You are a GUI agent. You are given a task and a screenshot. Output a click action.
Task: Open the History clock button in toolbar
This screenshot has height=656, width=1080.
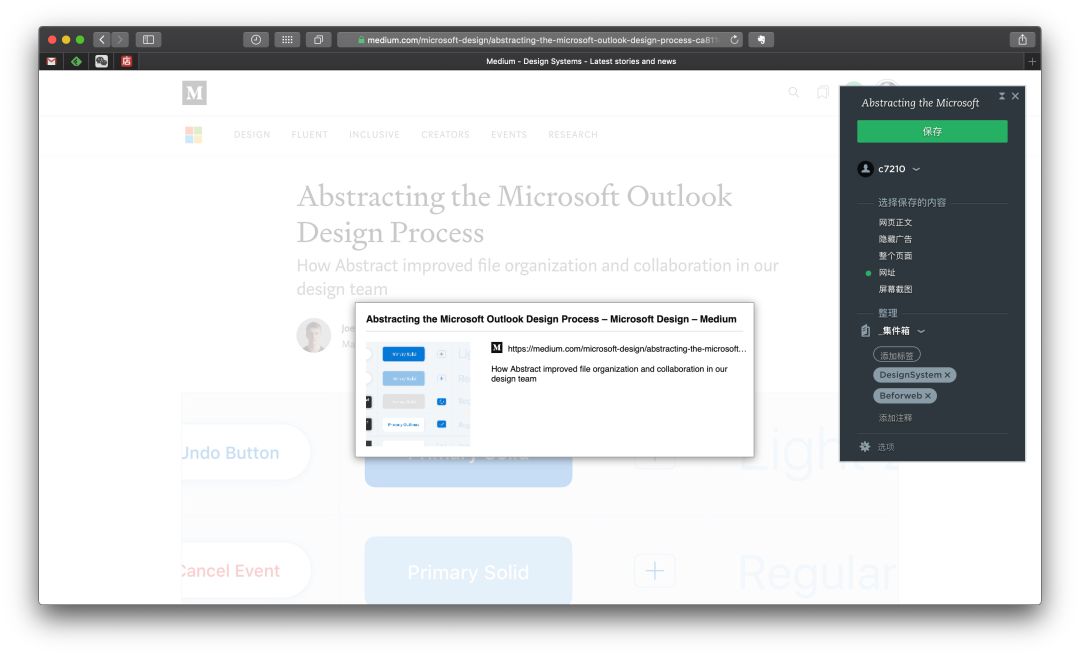click(256, 39)
